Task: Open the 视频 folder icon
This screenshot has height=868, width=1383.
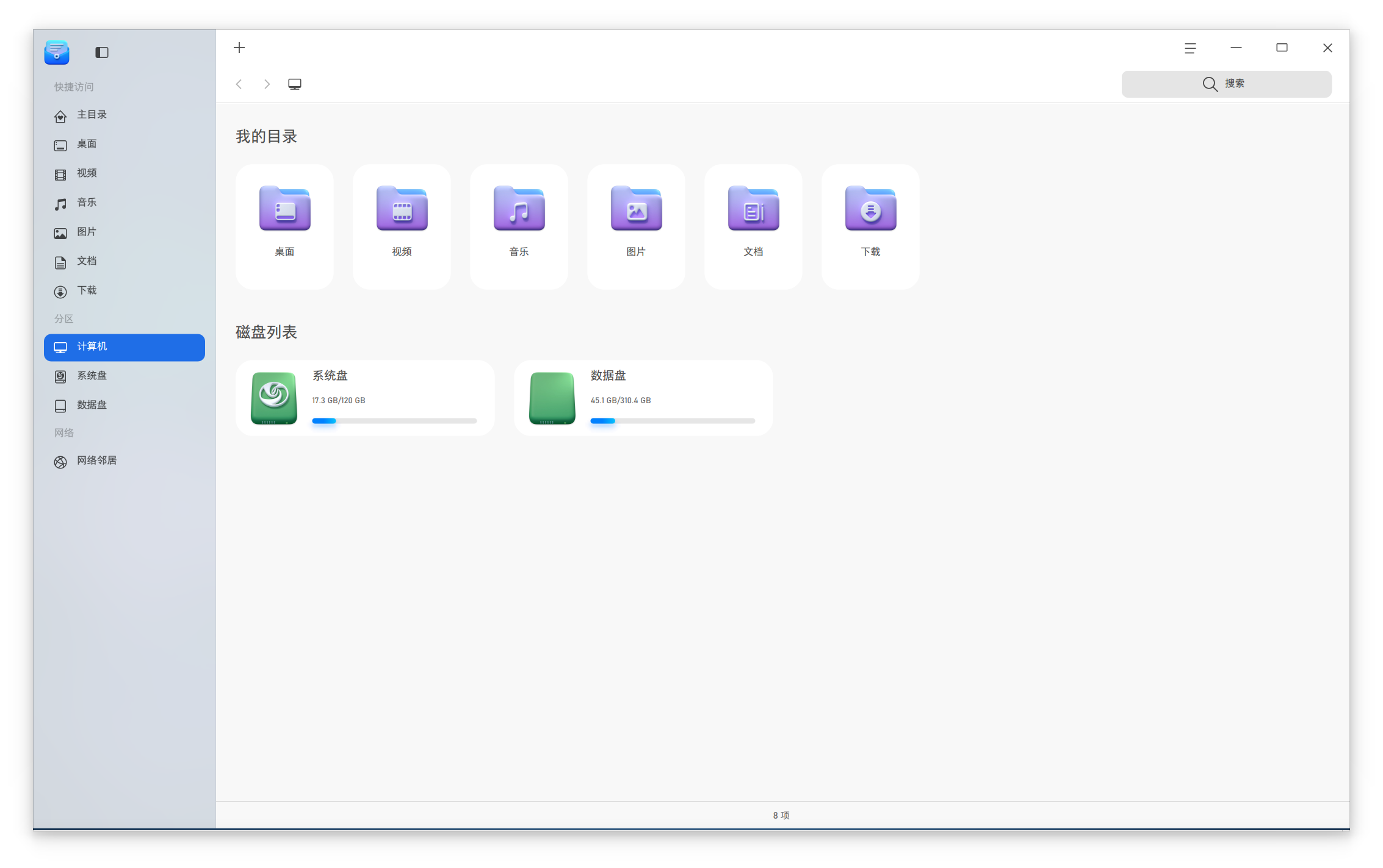Action: (x=402, y=208)
